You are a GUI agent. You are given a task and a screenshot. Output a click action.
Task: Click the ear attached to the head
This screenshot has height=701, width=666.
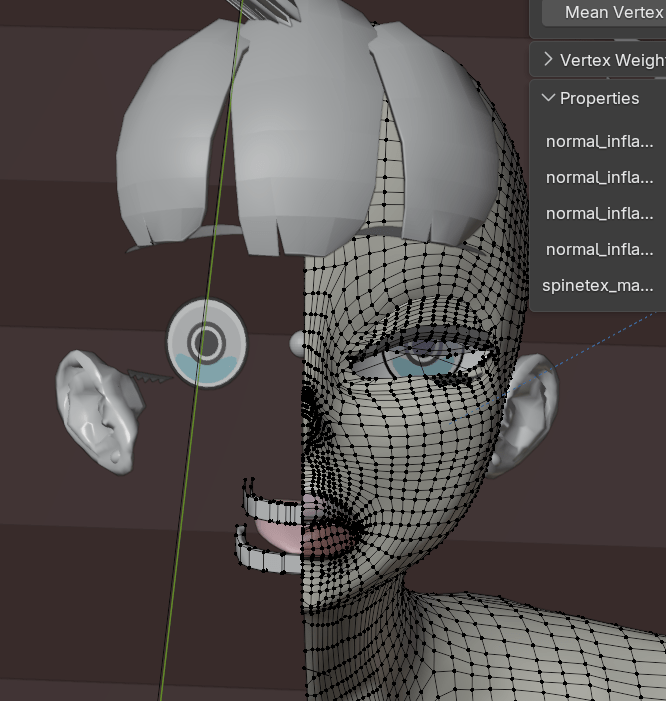(x=528, y=410)
